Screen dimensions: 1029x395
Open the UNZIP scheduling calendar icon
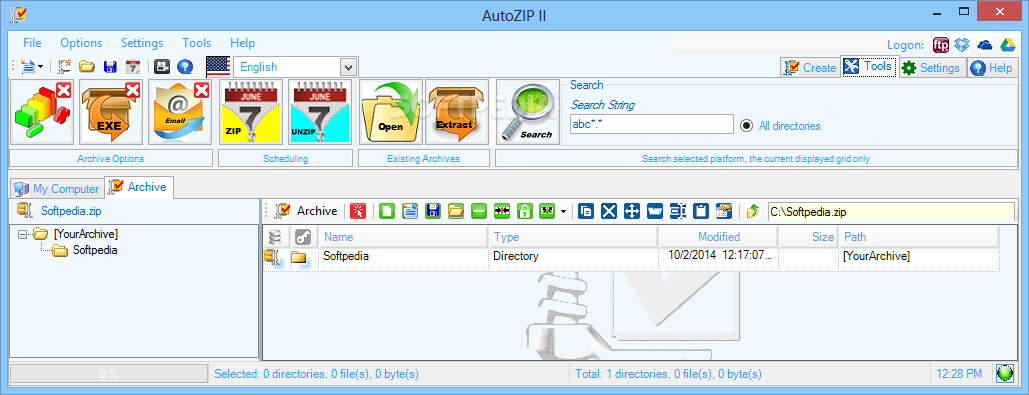point(320,112)
